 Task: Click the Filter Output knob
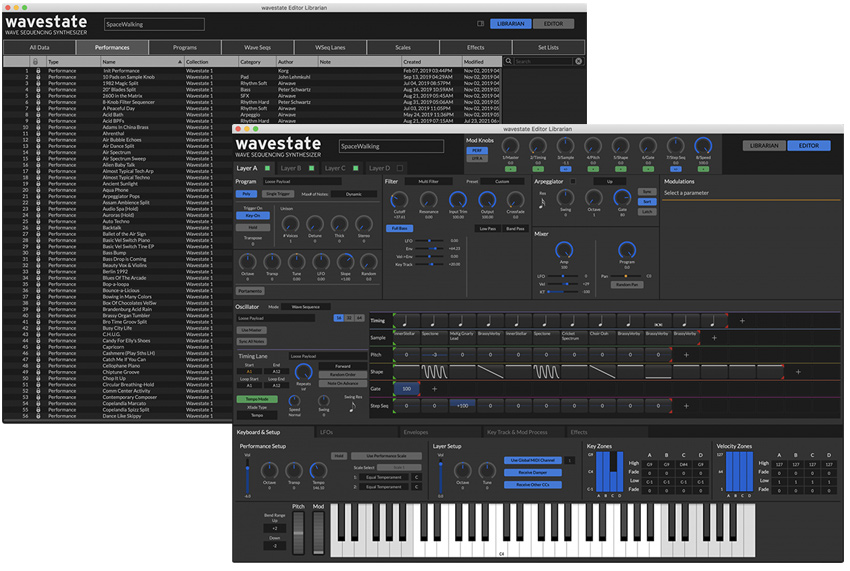tap(487, 200)
